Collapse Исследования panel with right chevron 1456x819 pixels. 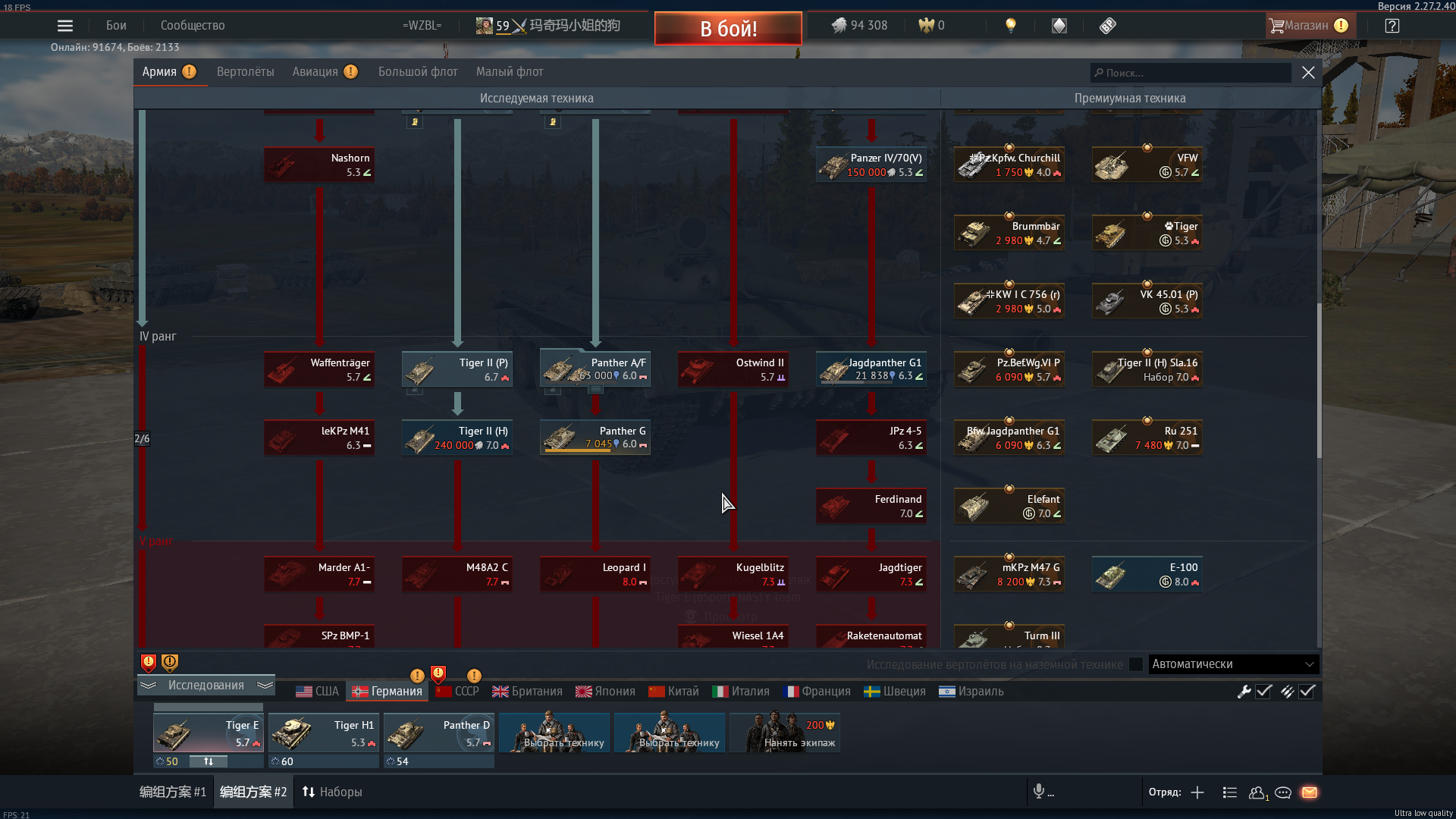click(x=265, y=686)
